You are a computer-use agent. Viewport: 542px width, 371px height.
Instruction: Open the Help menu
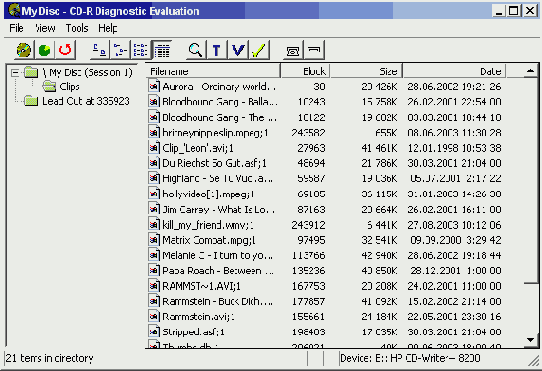pos(108,28)
